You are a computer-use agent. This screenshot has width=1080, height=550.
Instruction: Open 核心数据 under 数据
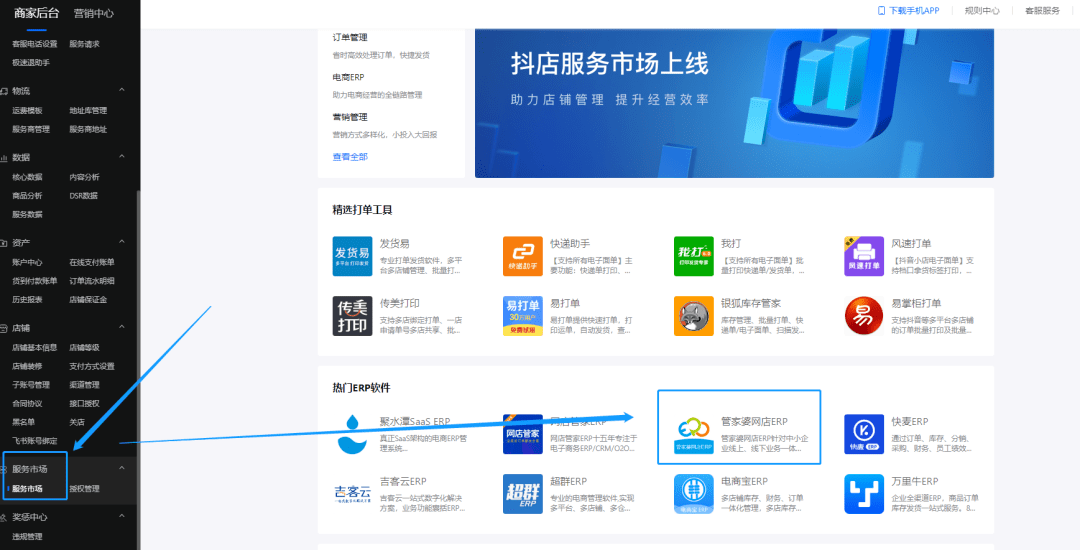(28, 178)
